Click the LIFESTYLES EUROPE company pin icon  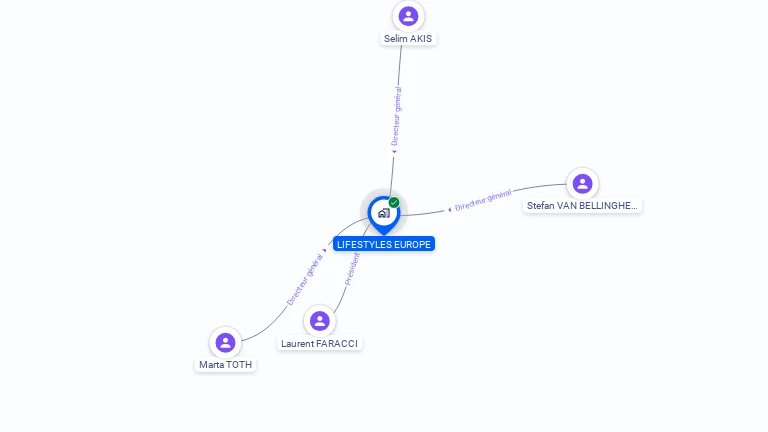pyautogui.click(x=384, y=215)
